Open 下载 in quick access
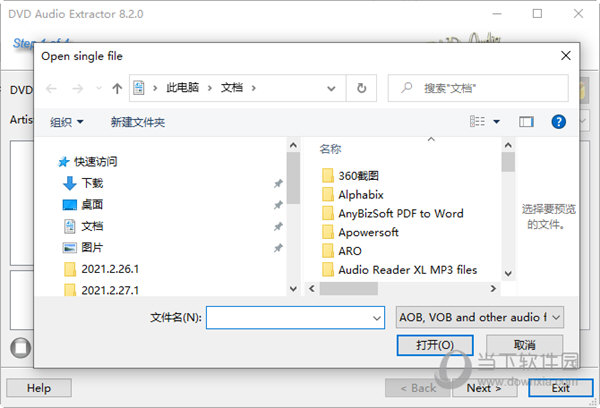This screenshot has width=600, height=408. pyautogui.click(x=83, y=183)
